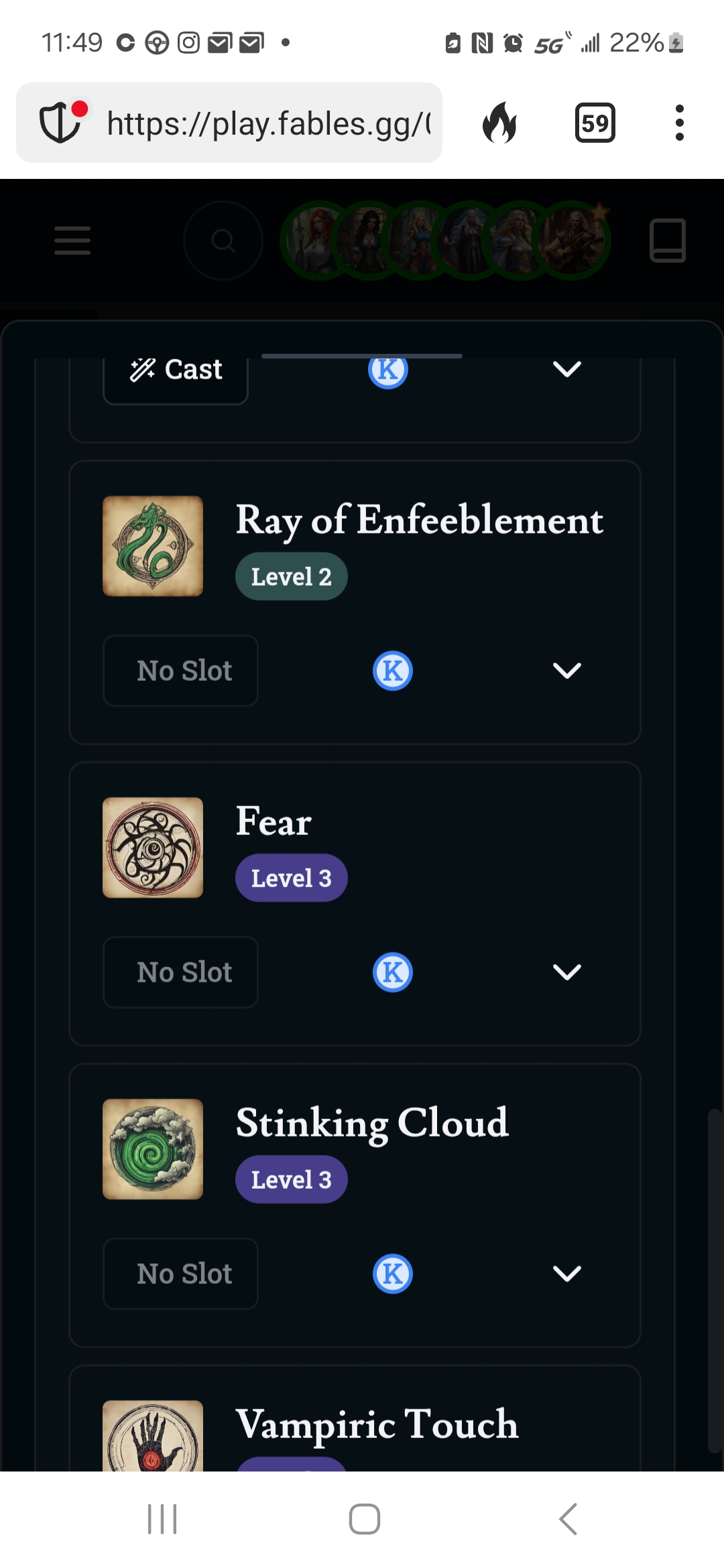Open browser three-dot overflow menu

(680, 123)
